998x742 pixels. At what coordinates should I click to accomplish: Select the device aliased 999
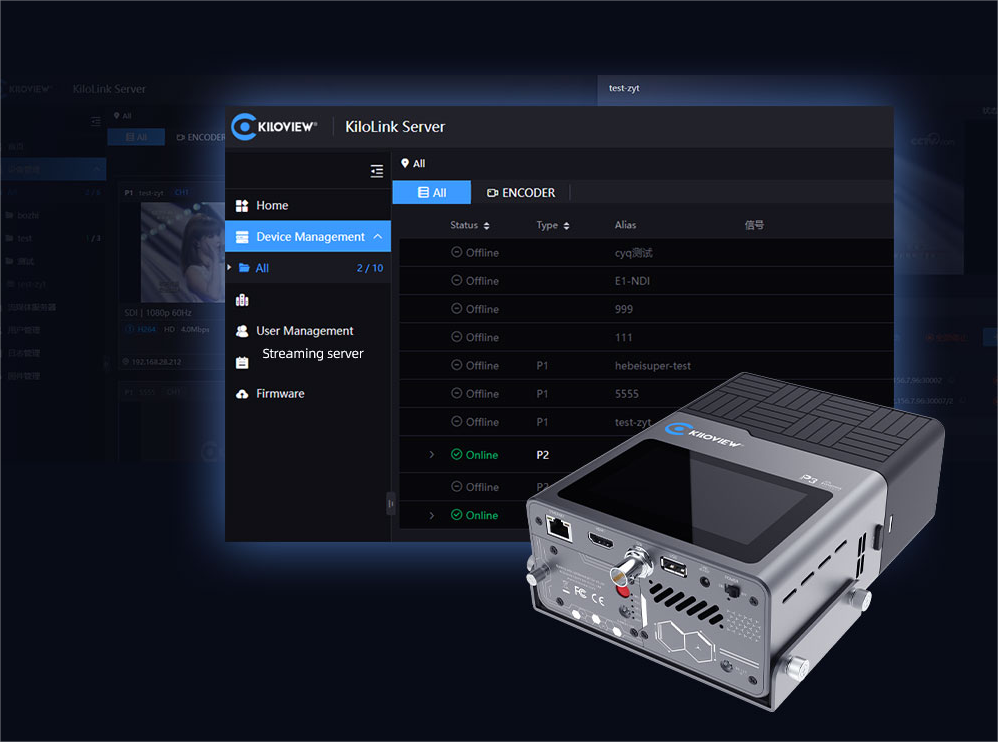point(624,309)
